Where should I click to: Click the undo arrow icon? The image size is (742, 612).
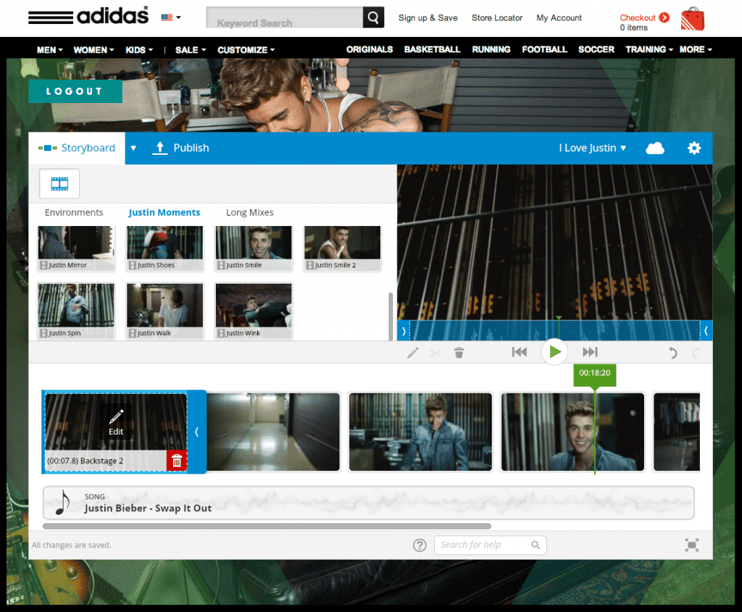672,353
